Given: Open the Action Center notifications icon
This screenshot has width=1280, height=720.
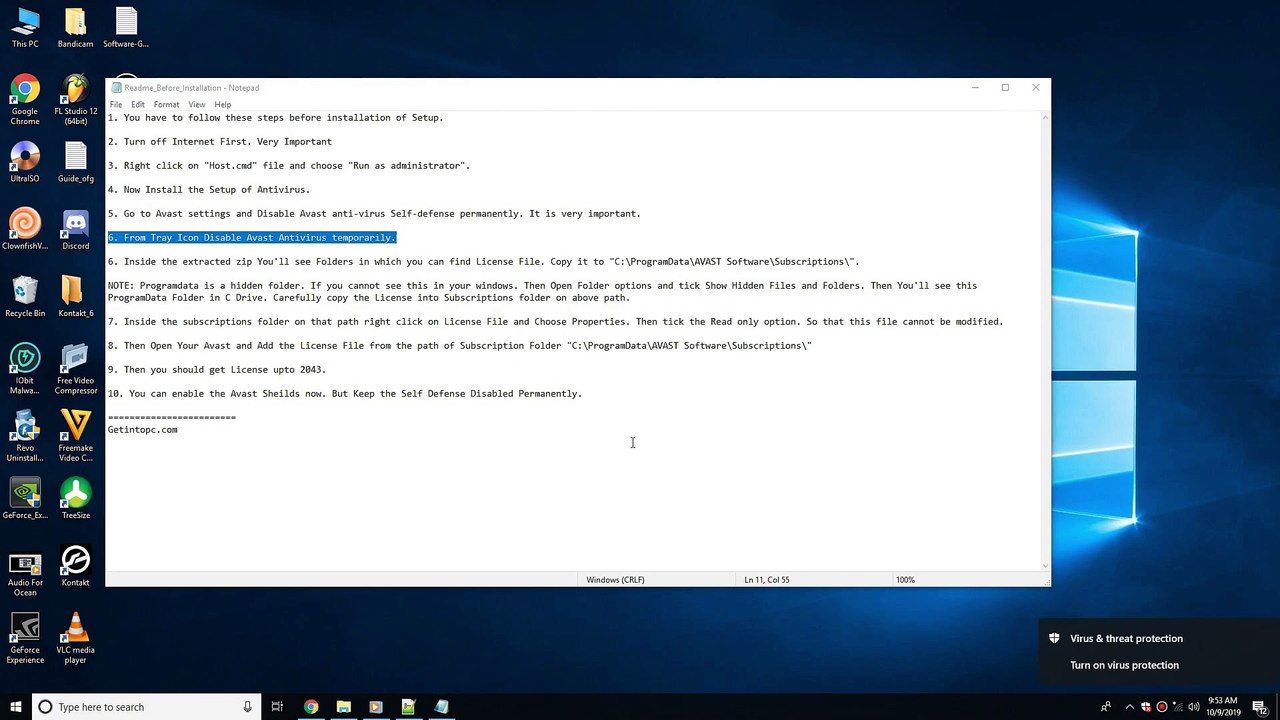Looking at the screenshot, I should tap(1261, 707).
